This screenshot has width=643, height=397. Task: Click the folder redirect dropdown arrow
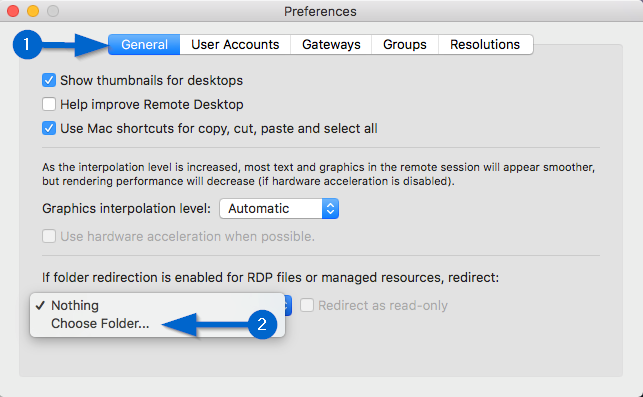pyautogui.click(x=288, y=306)
